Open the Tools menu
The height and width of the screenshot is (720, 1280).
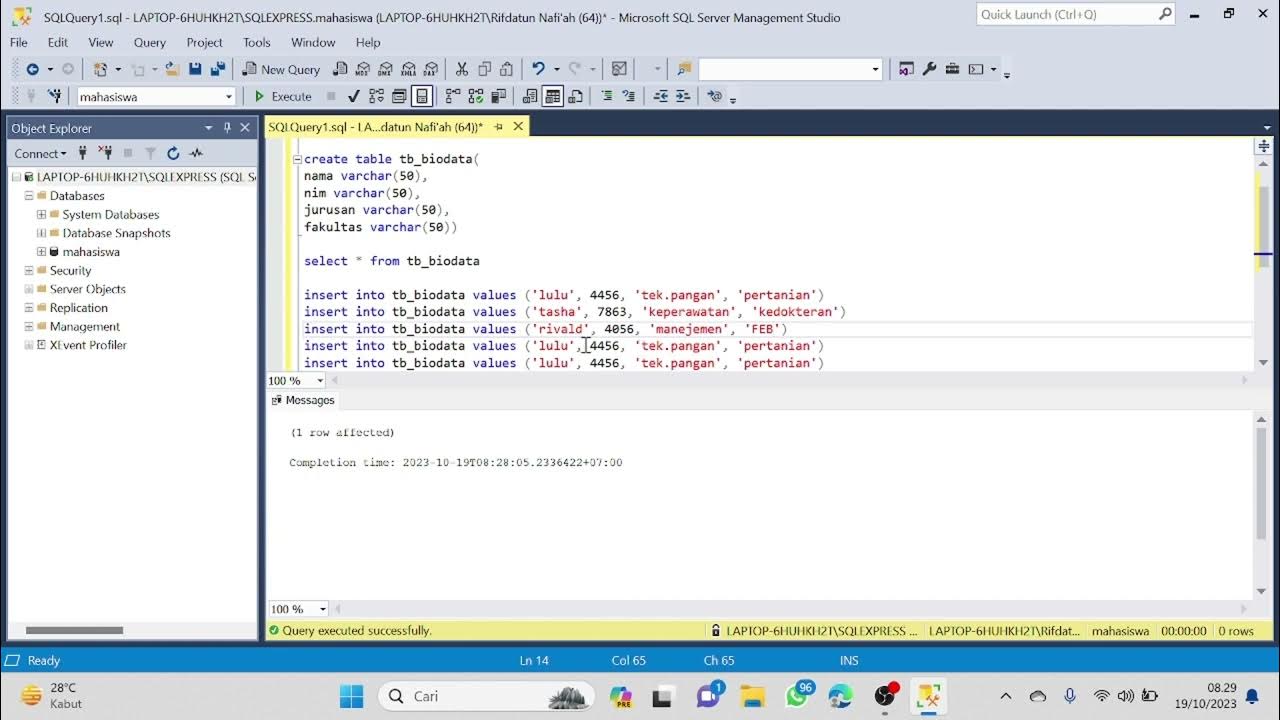[257, 42]
